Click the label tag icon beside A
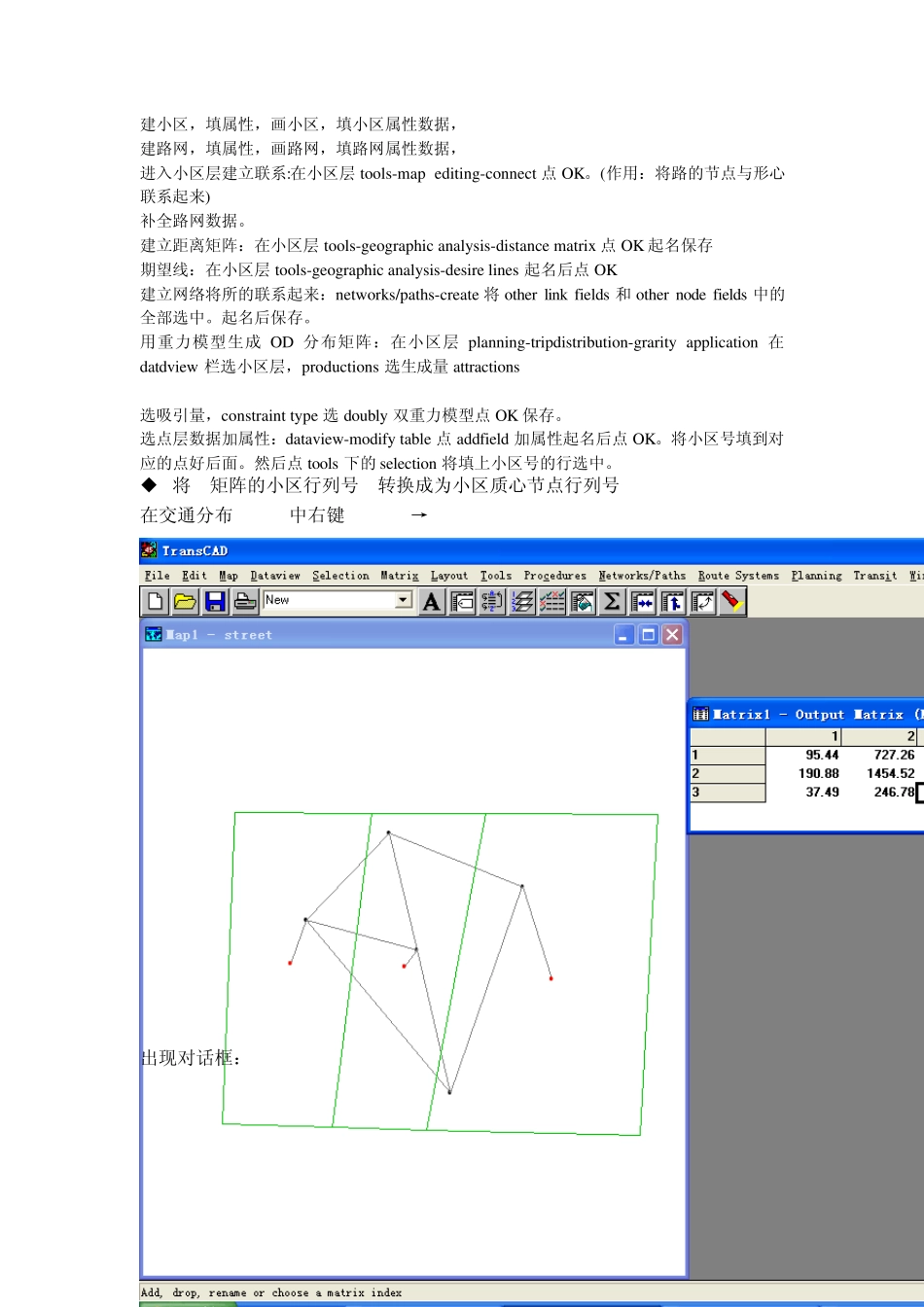Viewport: 924px width, 1307px height. [462, 602]
